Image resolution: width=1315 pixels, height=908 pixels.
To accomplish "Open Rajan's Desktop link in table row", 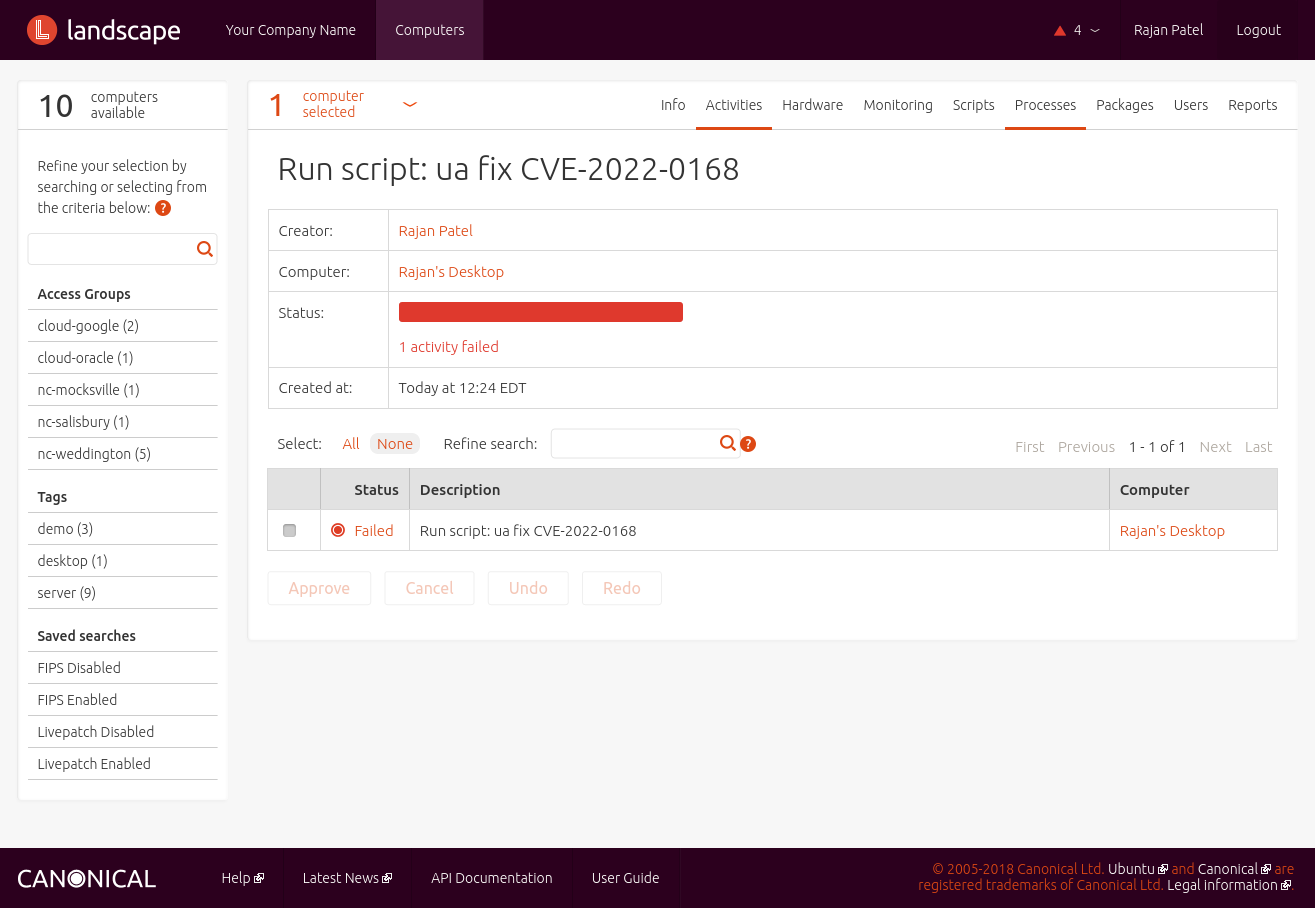I will point(1172,531).
